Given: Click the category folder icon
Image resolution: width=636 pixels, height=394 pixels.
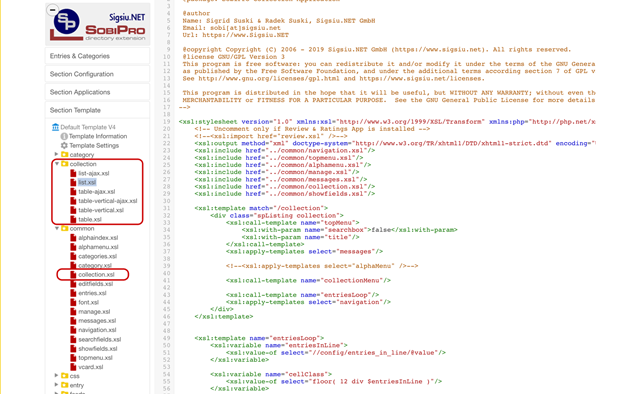Looking at the screenshot, I should (x=64, y=155).
